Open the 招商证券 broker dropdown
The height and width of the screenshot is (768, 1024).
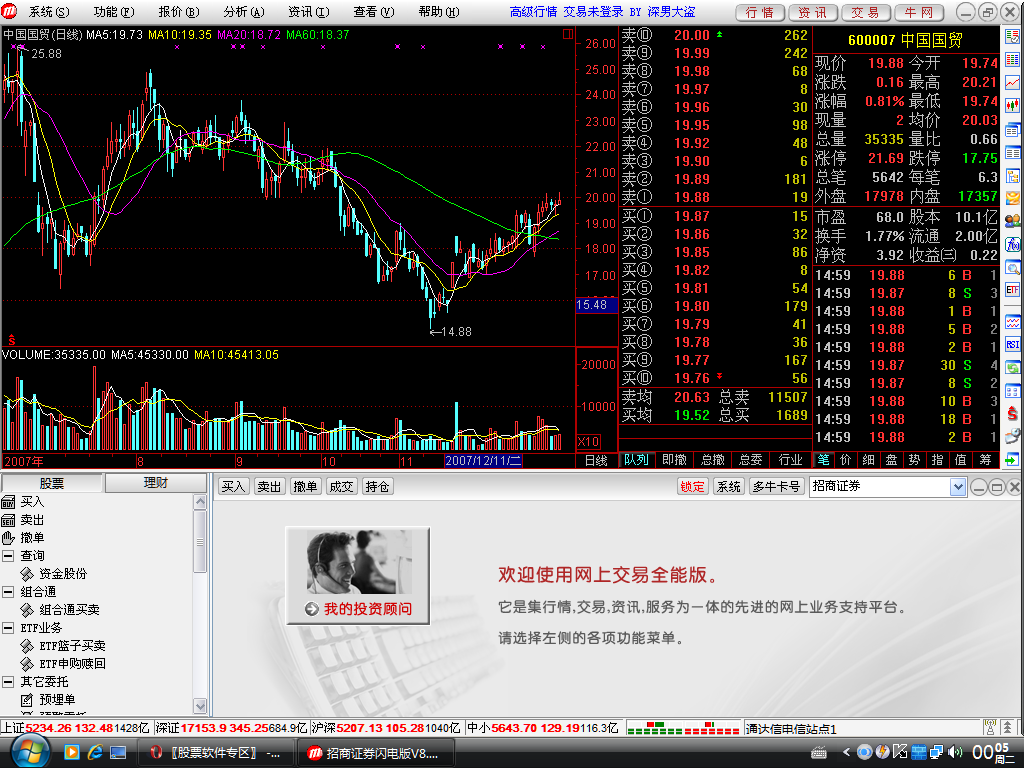pos(957,487)
